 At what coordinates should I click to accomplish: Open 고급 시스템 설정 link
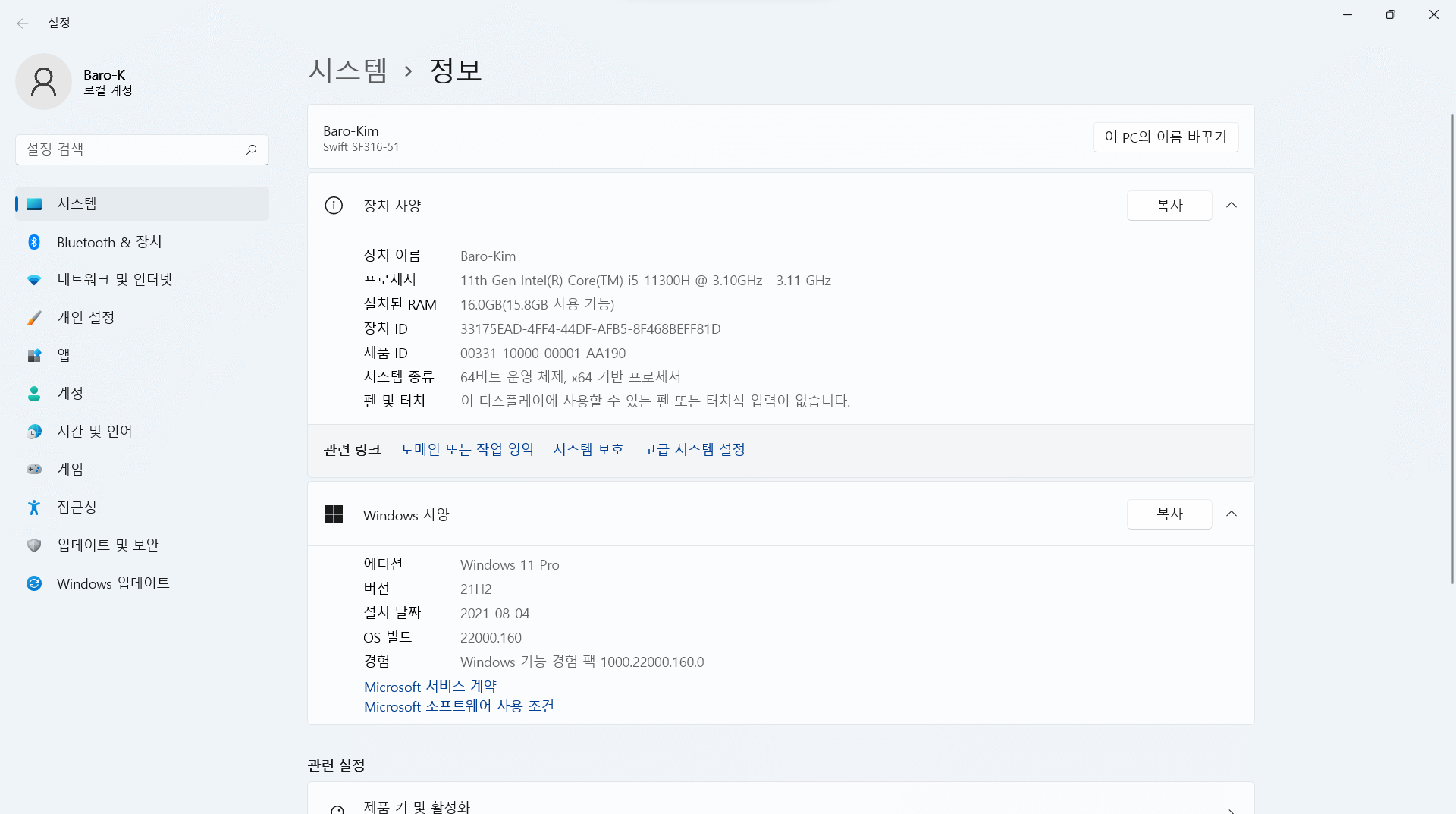click(694, 450)
